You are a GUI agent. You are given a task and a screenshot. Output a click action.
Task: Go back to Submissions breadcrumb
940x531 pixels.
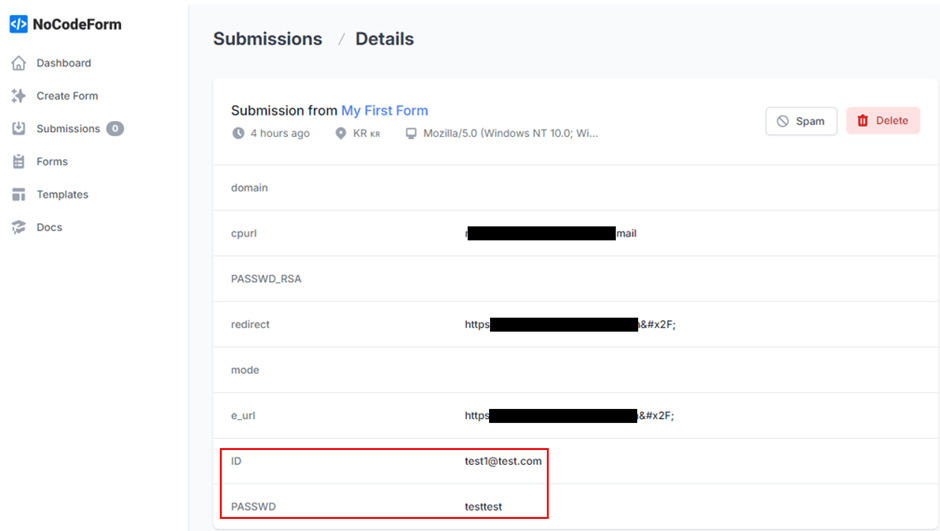tap(267, 39)
